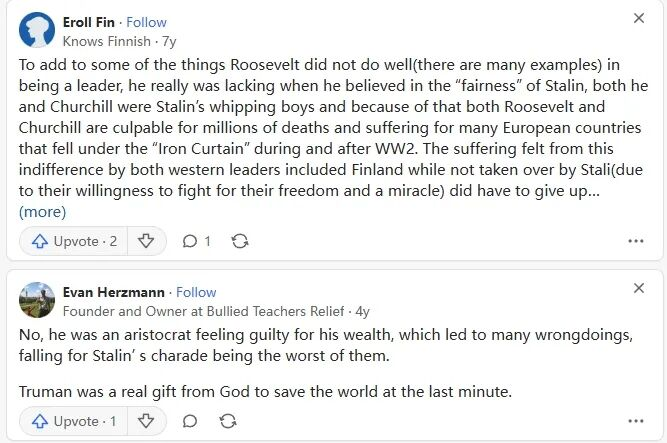Share Eroll Fin's answer via reshare icon

pos(240,241)
